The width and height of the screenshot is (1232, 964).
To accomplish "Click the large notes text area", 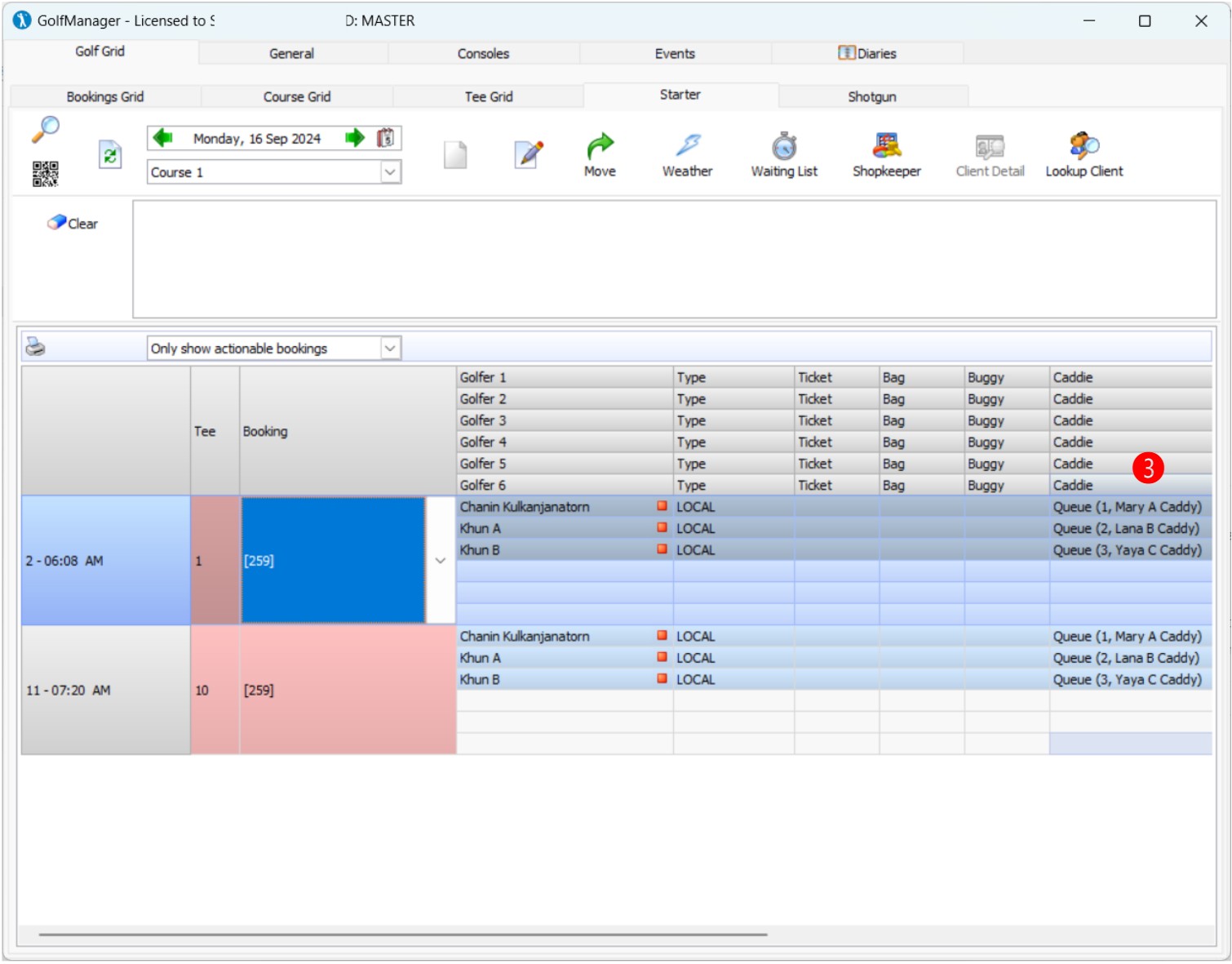I will (x=675, y=260).
